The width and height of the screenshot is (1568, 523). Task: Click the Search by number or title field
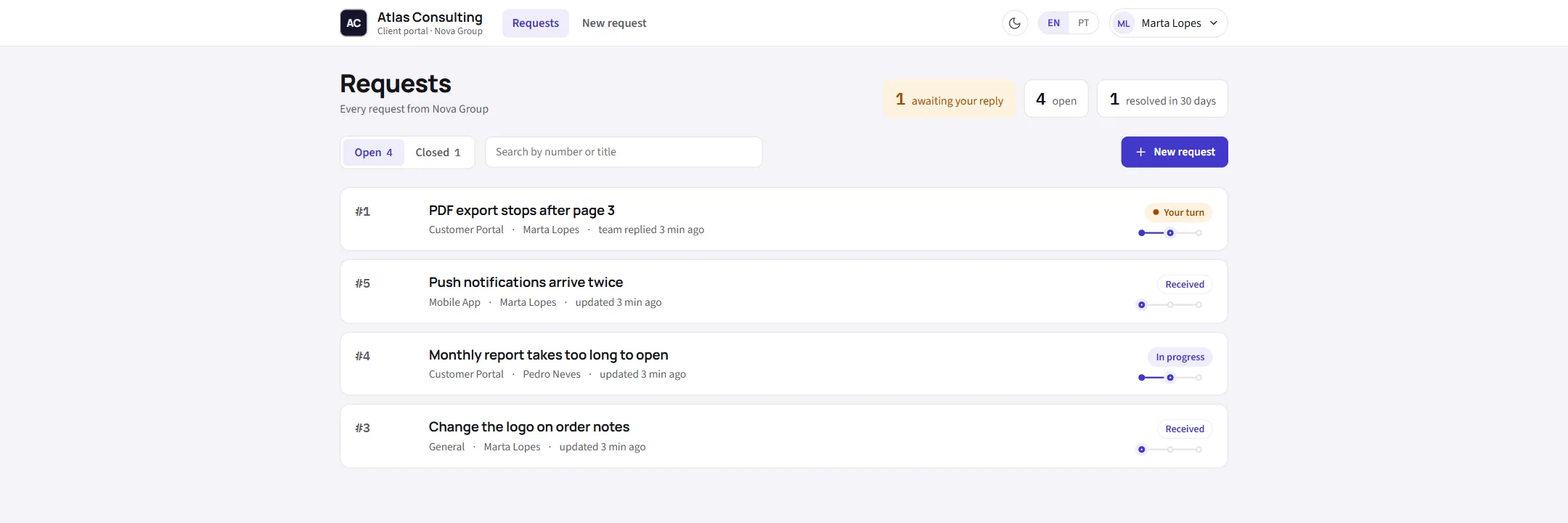point(624,152)
